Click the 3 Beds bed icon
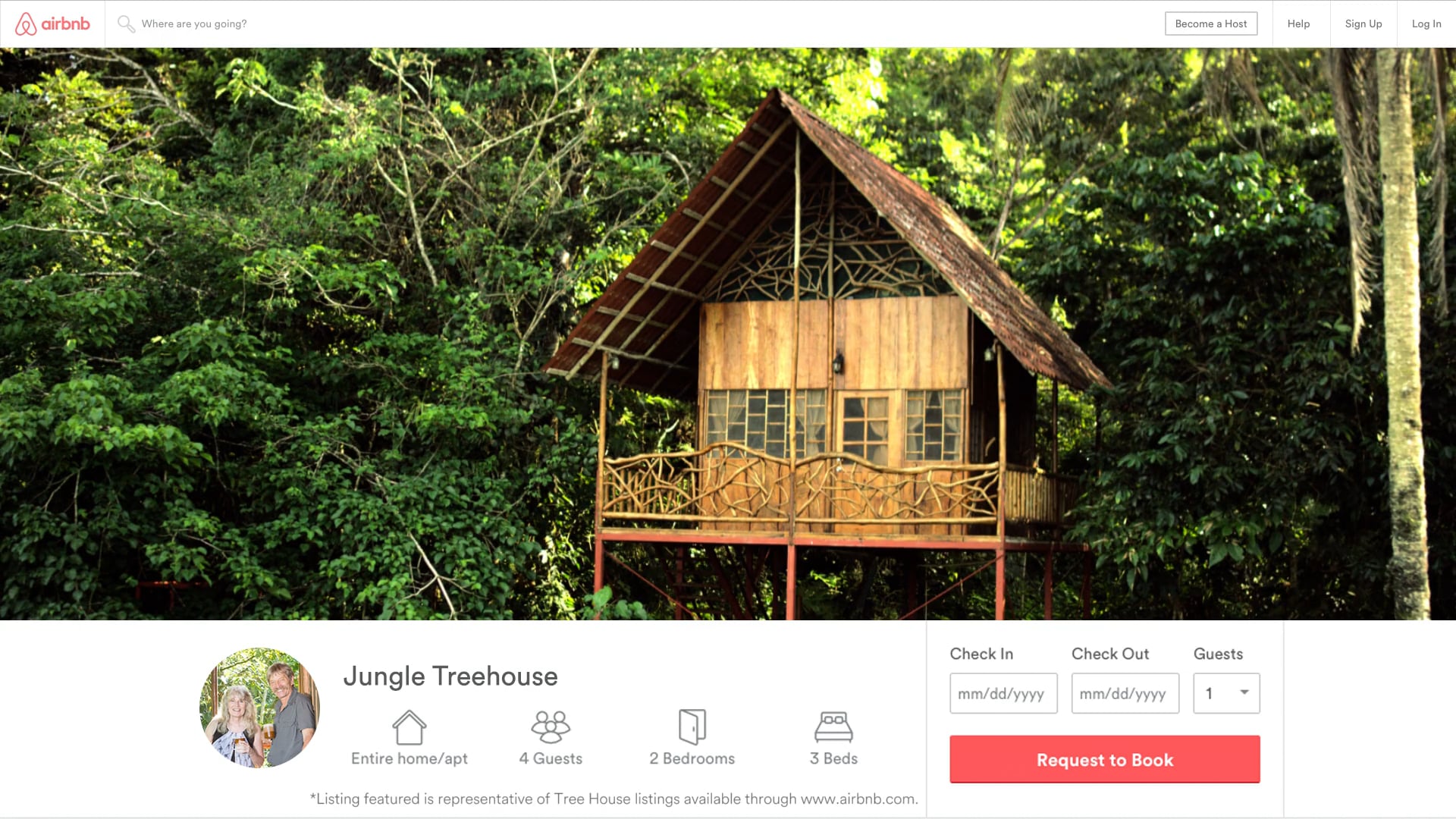Image resolution: width=1456 pixels, height=819 pixels. (833, 727)
